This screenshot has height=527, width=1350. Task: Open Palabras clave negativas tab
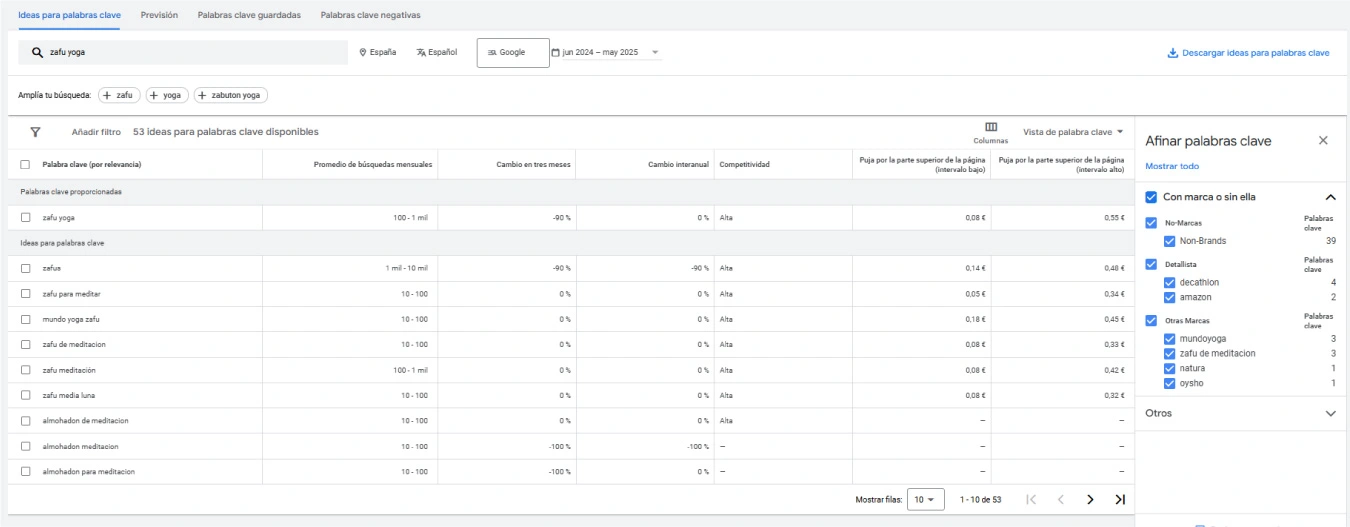point(370,16)
